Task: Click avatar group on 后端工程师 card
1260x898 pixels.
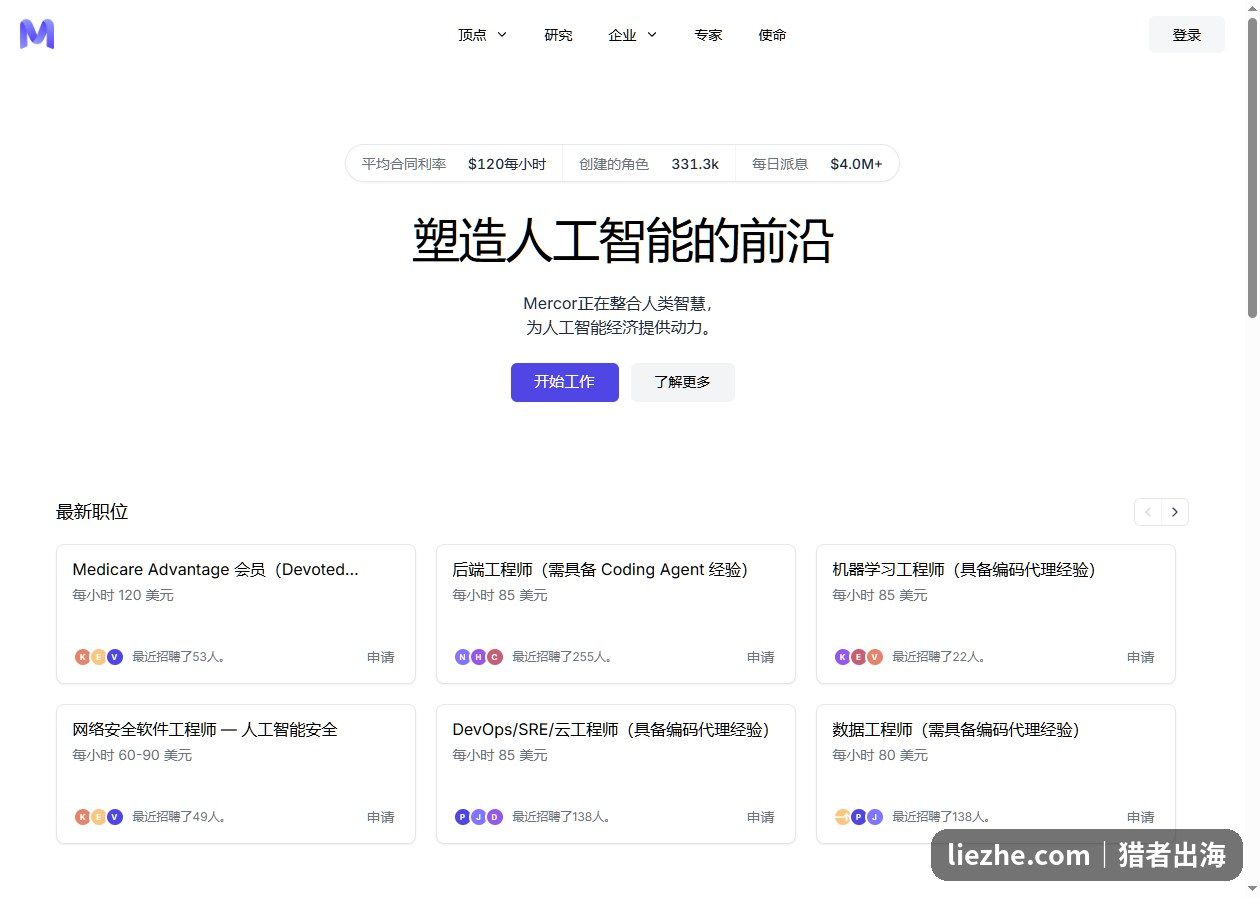Action: click(x=479, y=657)
